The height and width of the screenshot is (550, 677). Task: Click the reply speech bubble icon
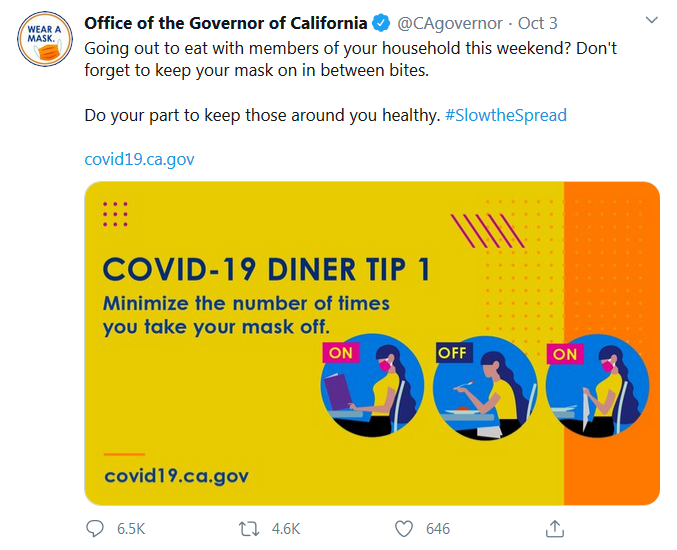(95, 528)
